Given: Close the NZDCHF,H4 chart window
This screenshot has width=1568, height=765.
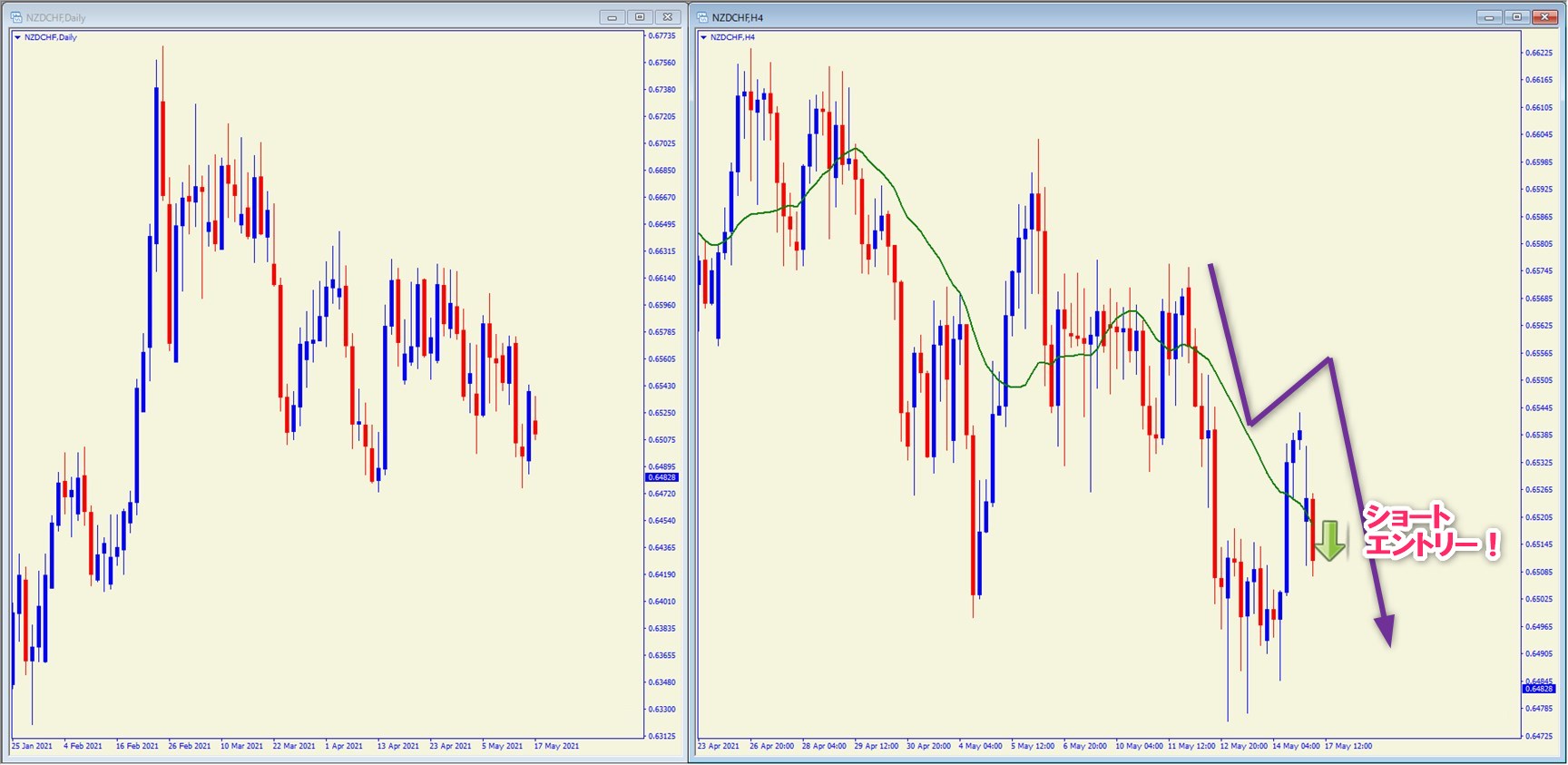Looking at the screenshot, I should tap(1544, 17).
